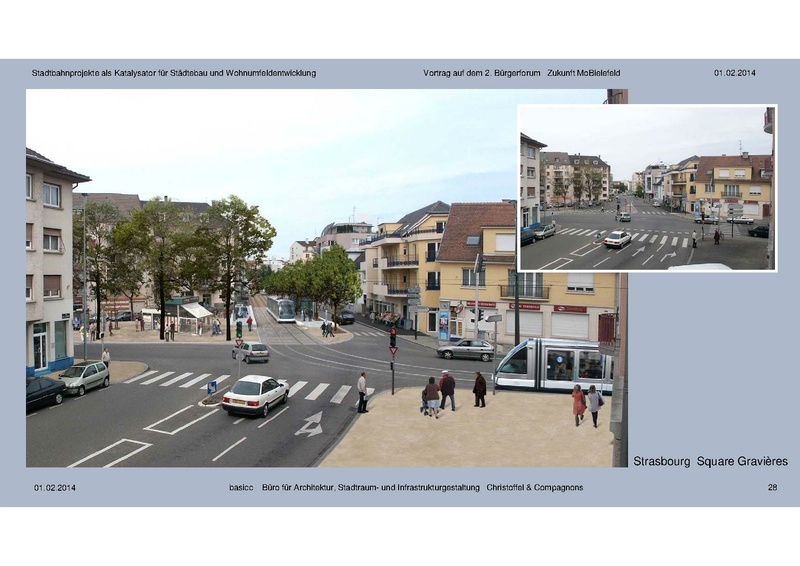Click the date '01.02.2014' in the top-right header

[x=734, y=73]
